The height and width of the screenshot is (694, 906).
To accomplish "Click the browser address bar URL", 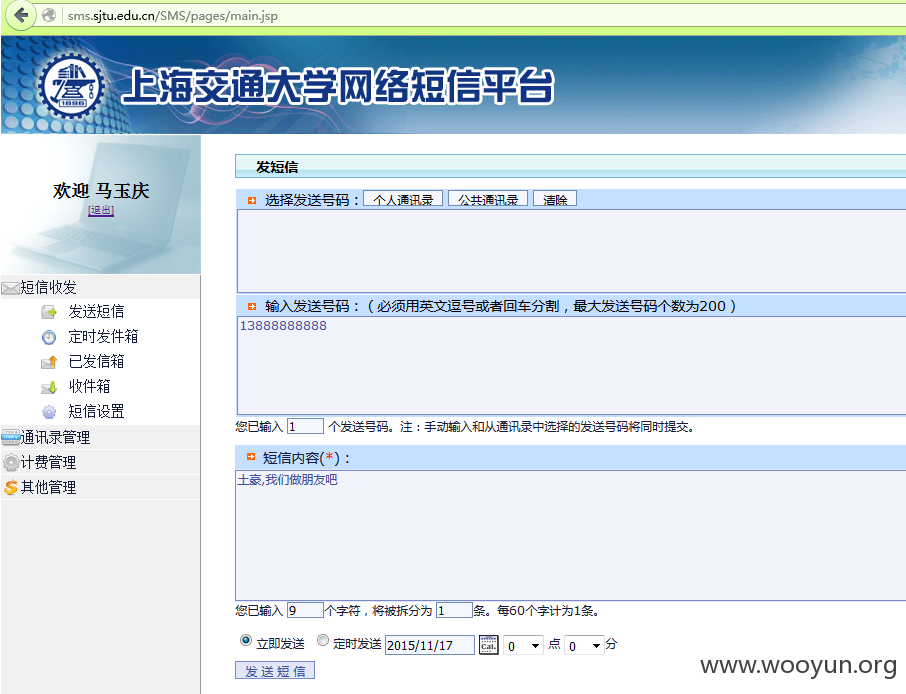I will pyautogui.click(x=173, y=16).
